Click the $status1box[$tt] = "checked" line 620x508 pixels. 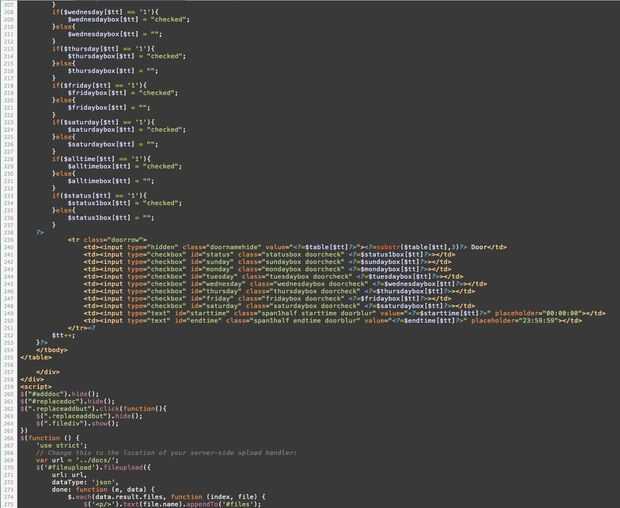pyautogui.click(x=125, y=203)
